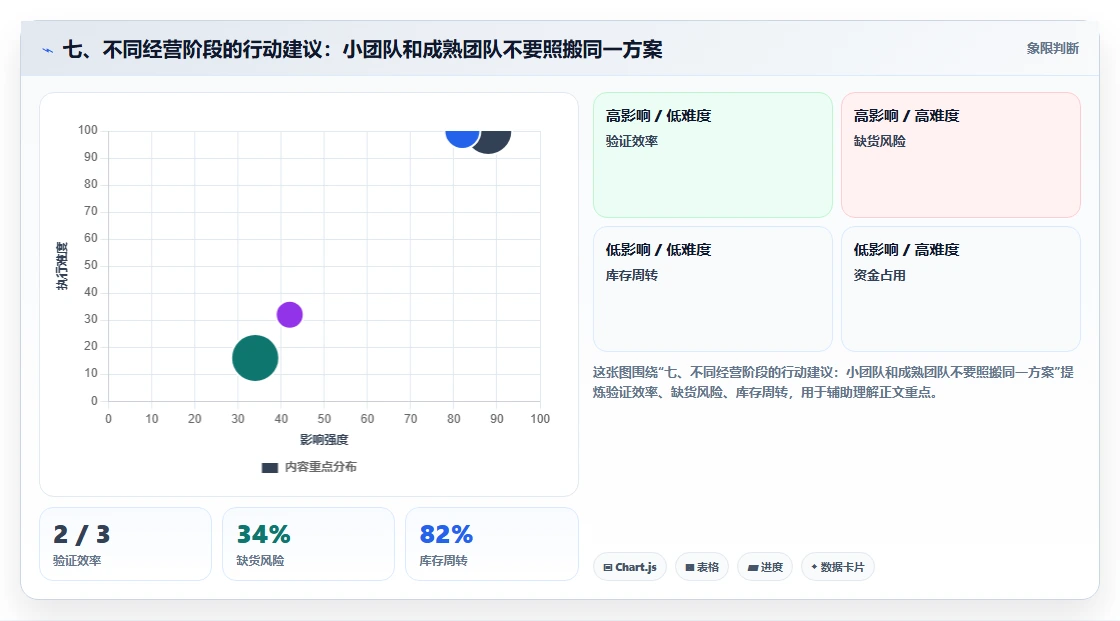Click the 象限判断 label in the header

click(x=1052, y=49)
